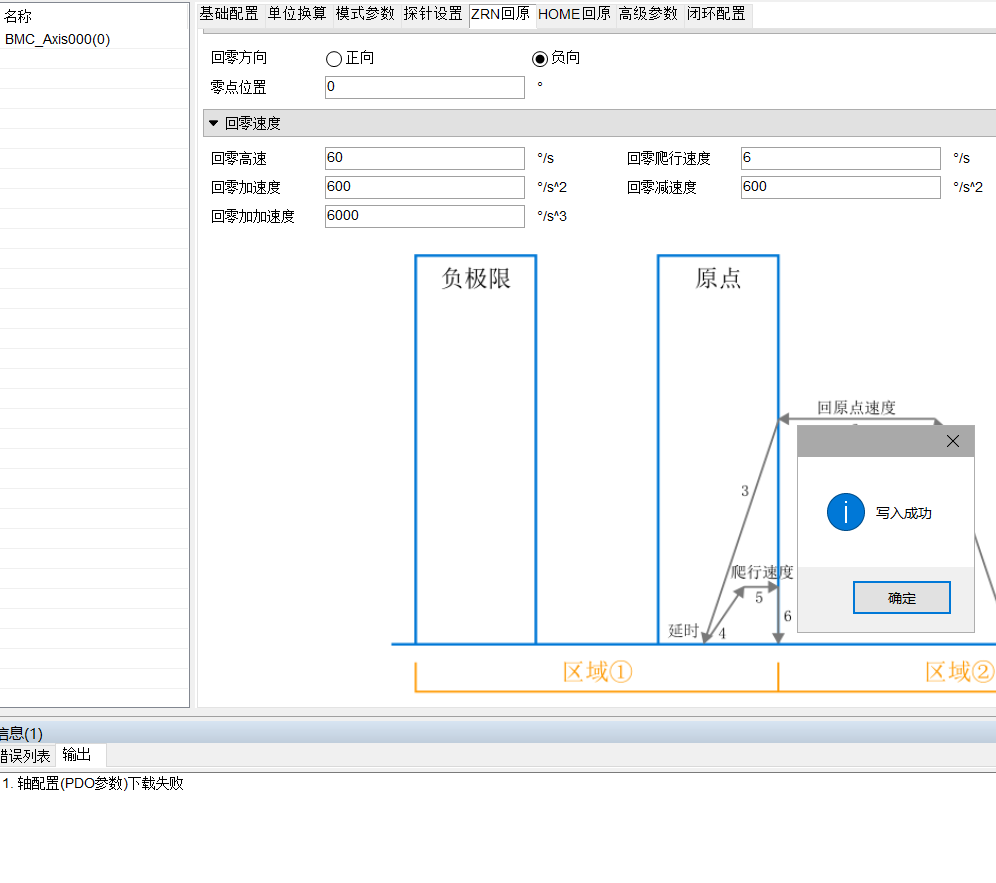
Task: Open the 探针设置 tab
Action: 432,14
